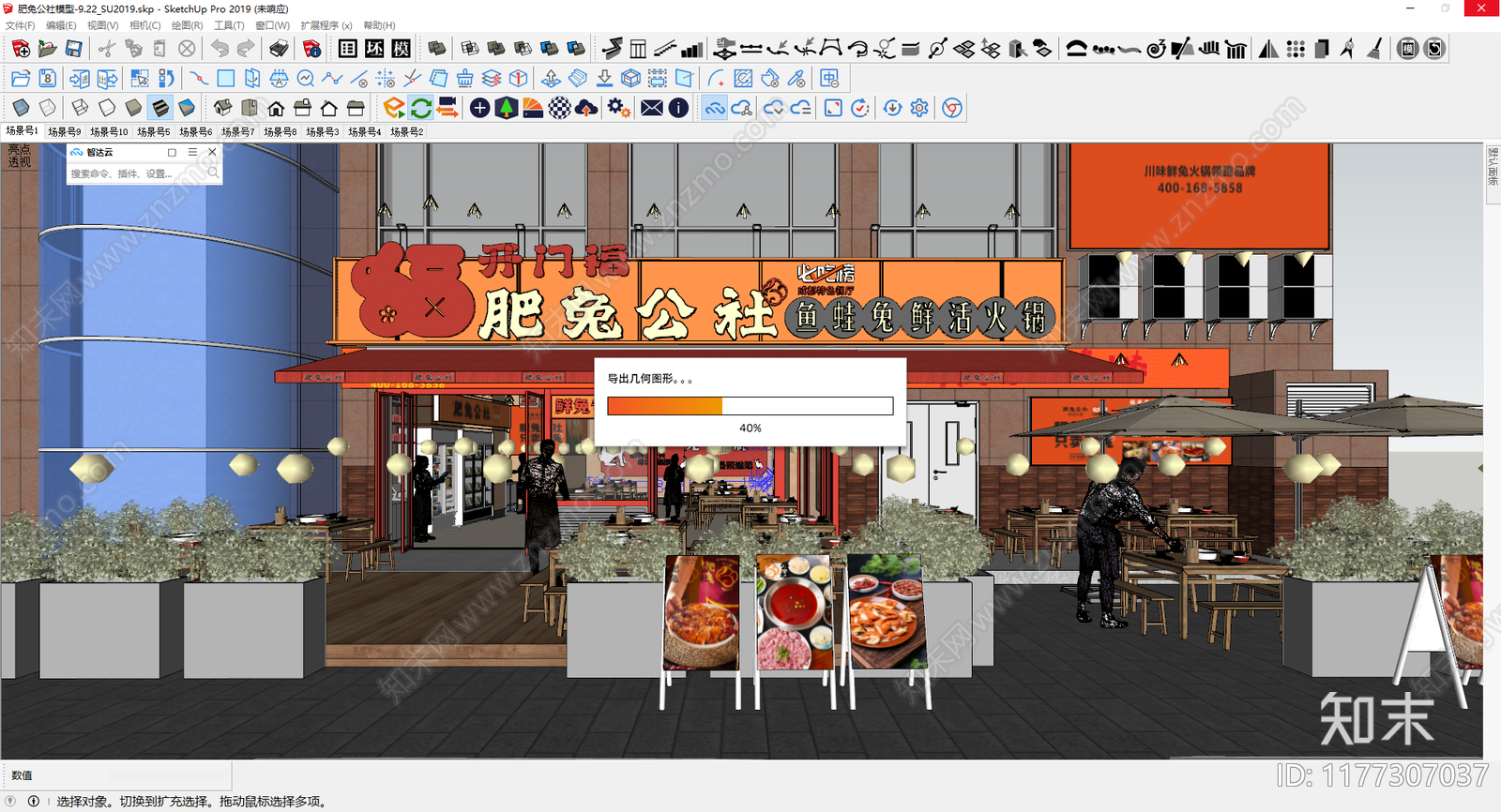Toggle Enscape live updates green arrows icon
Image resolution: width=1501 pixels, height=812 pixels.
421,108
